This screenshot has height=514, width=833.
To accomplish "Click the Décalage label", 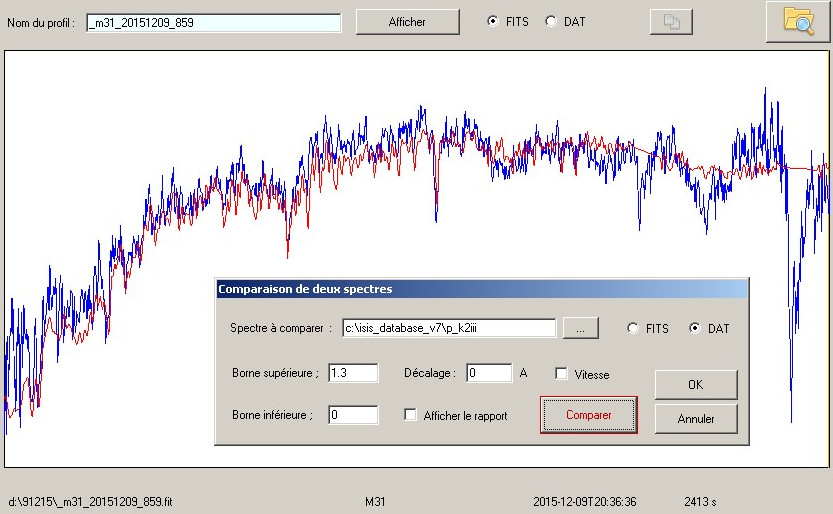I will (430, 373).
